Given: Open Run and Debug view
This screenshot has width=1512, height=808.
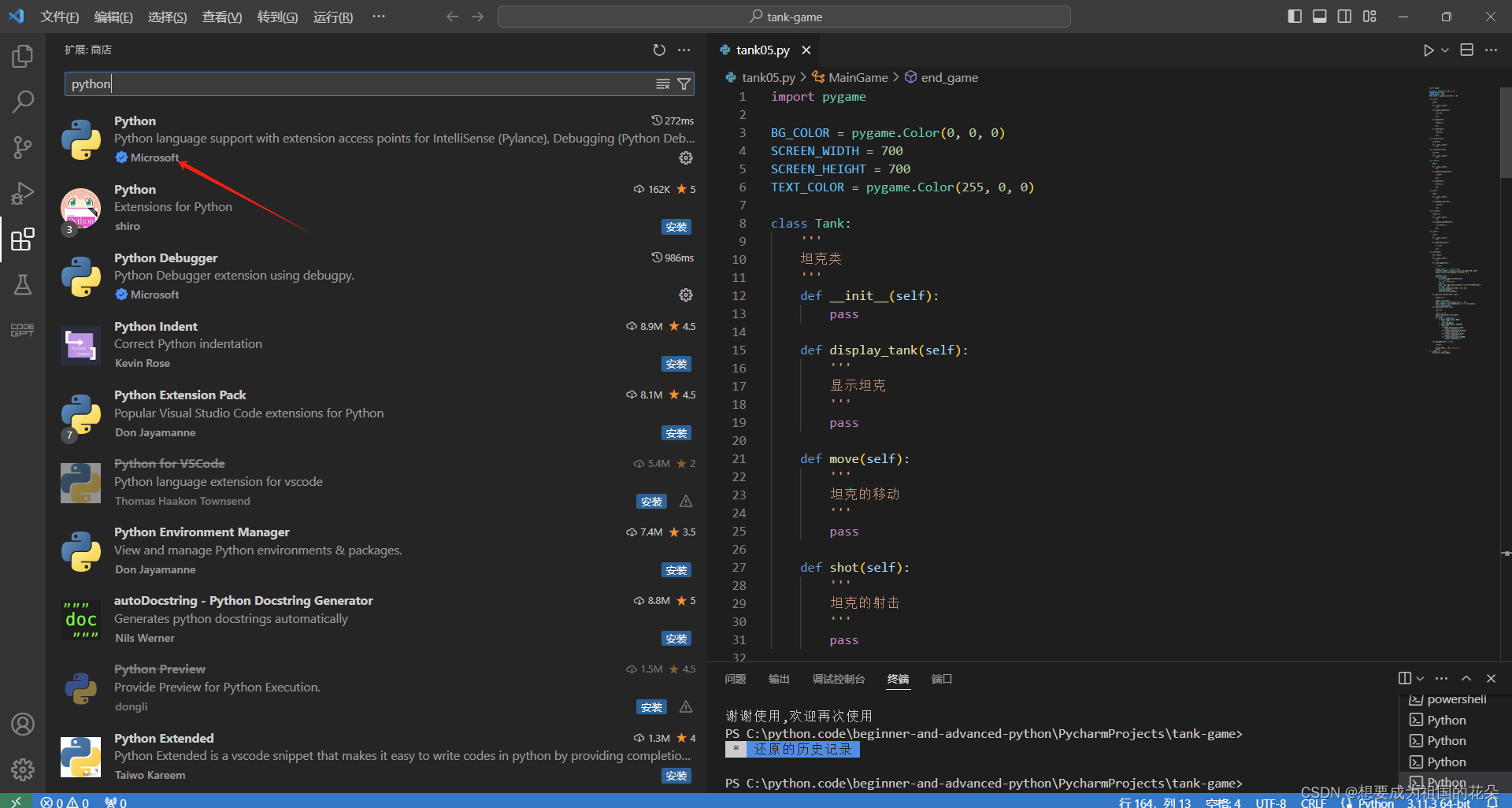Looking at the screenshot, I should (23, 193).
